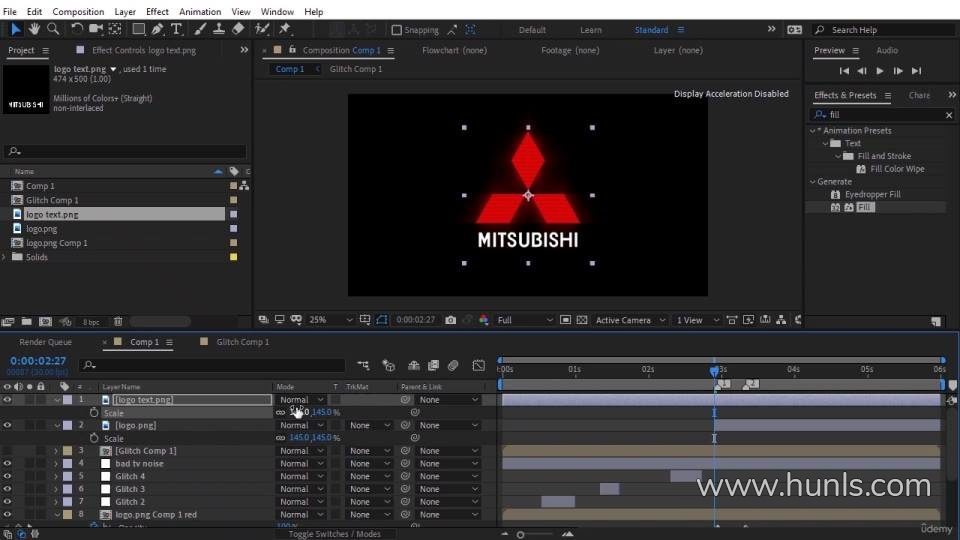The width and height of the screenshot is (960, 540).
Task: Select the Selection arrow tool
Action: pos(15,29)
